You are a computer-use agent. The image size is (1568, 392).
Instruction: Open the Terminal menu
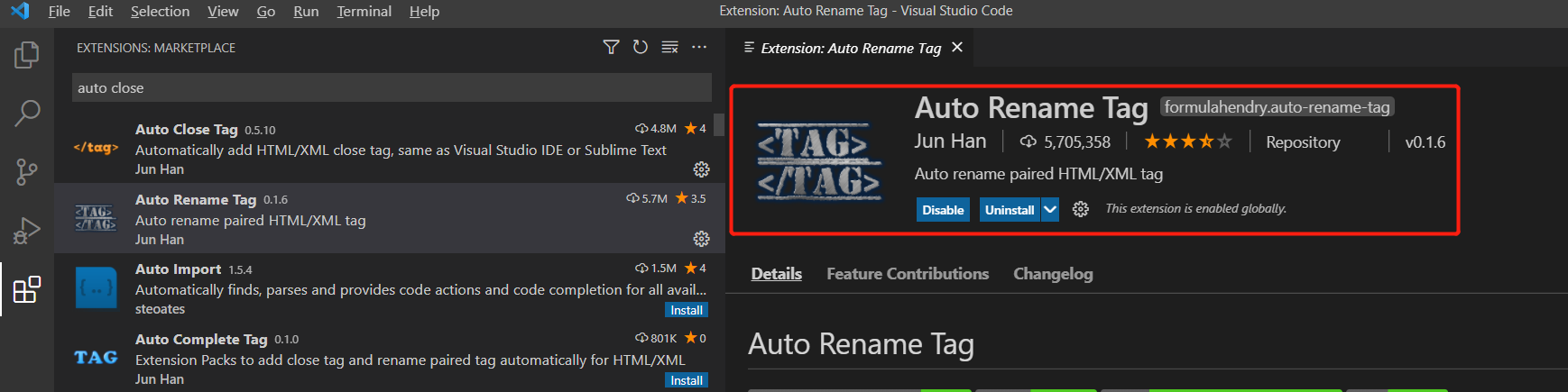point(364,11)
